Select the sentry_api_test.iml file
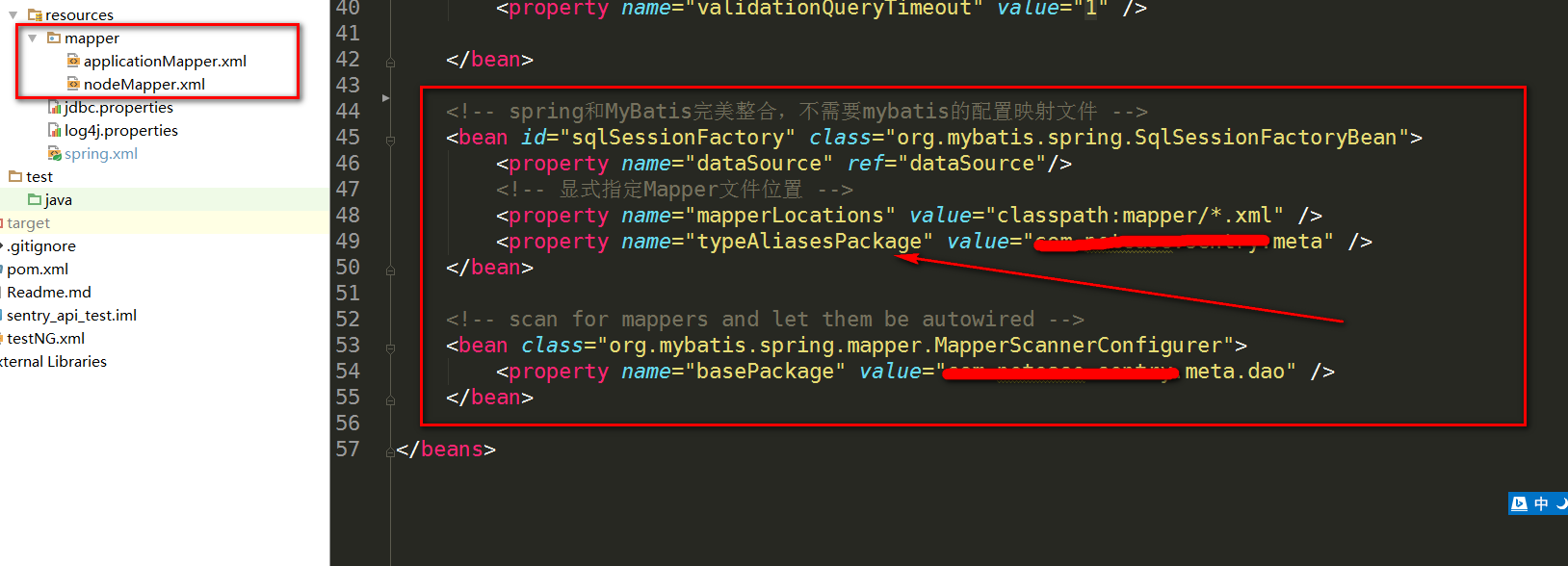The height and width of the screenshot is (566, 1568). point(71,315)
